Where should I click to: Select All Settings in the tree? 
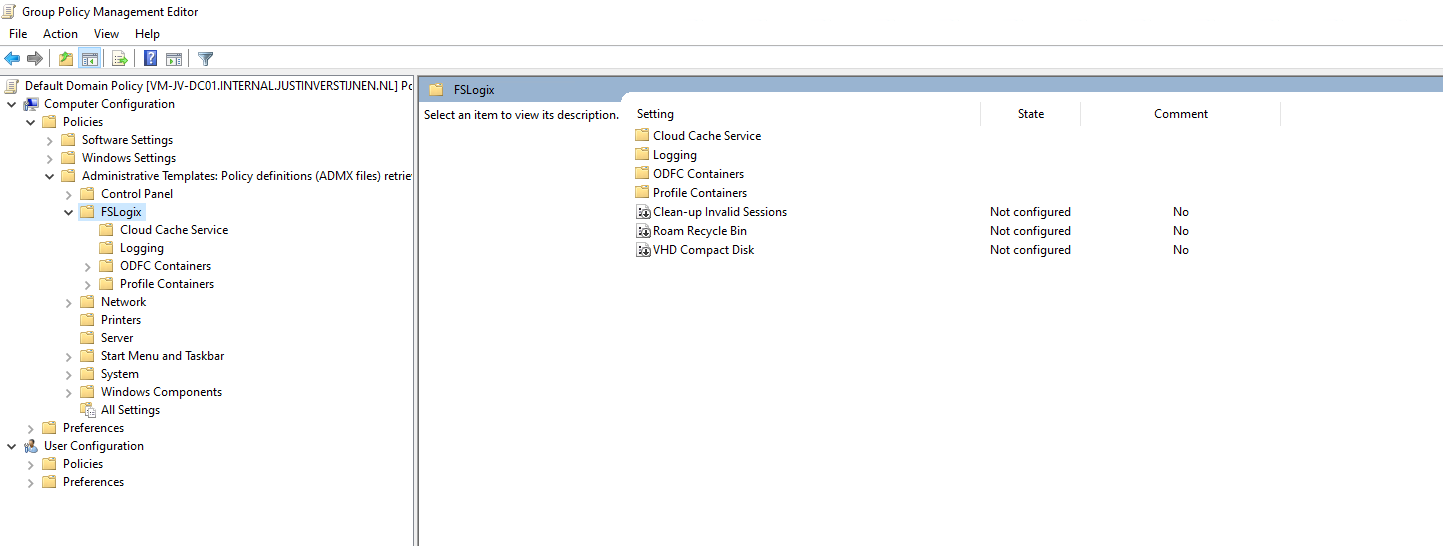pos(130,410)
